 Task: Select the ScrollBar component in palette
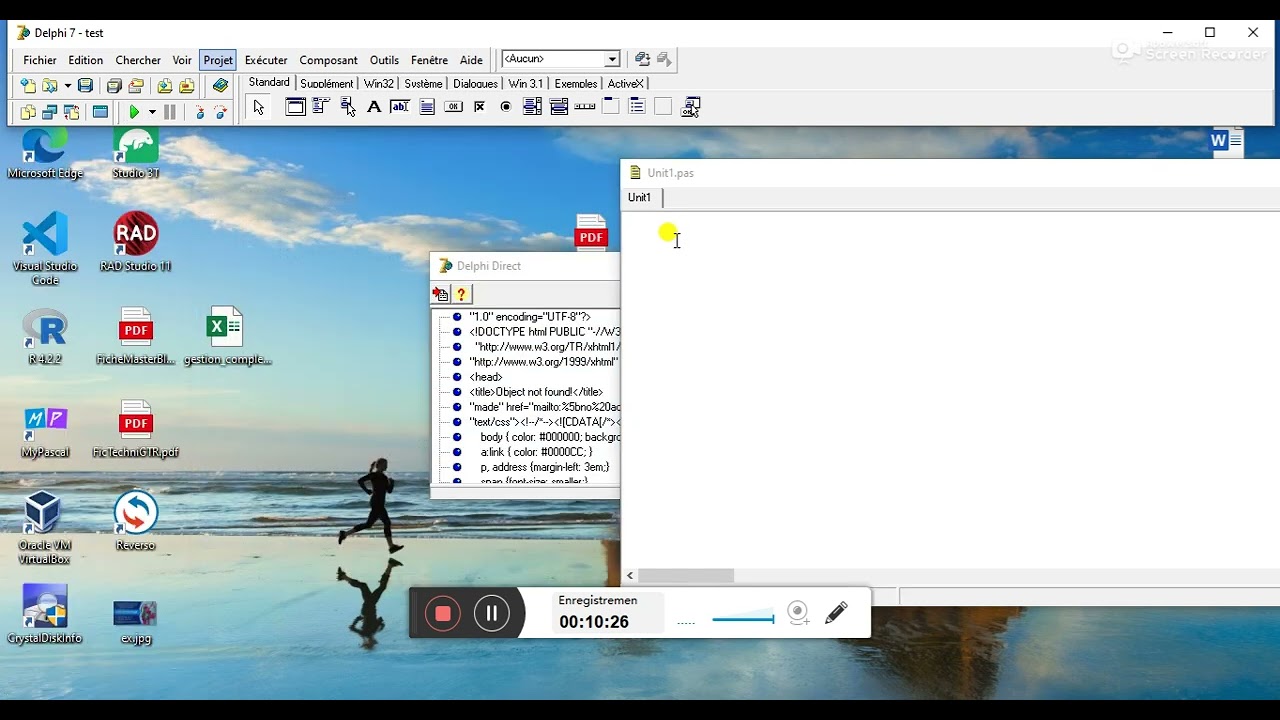[x=585, y=107]
